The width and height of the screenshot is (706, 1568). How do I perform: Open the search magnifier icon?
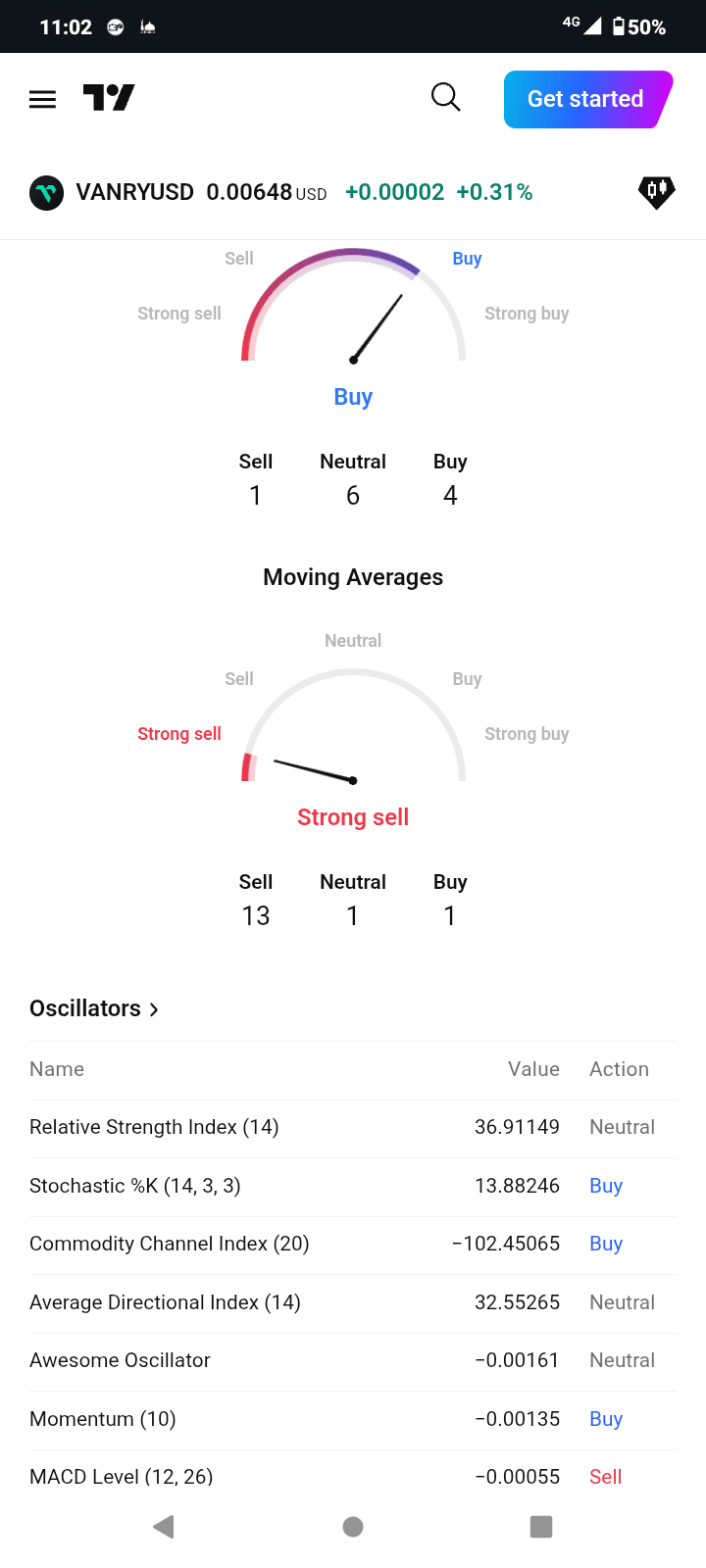point(446,97)
